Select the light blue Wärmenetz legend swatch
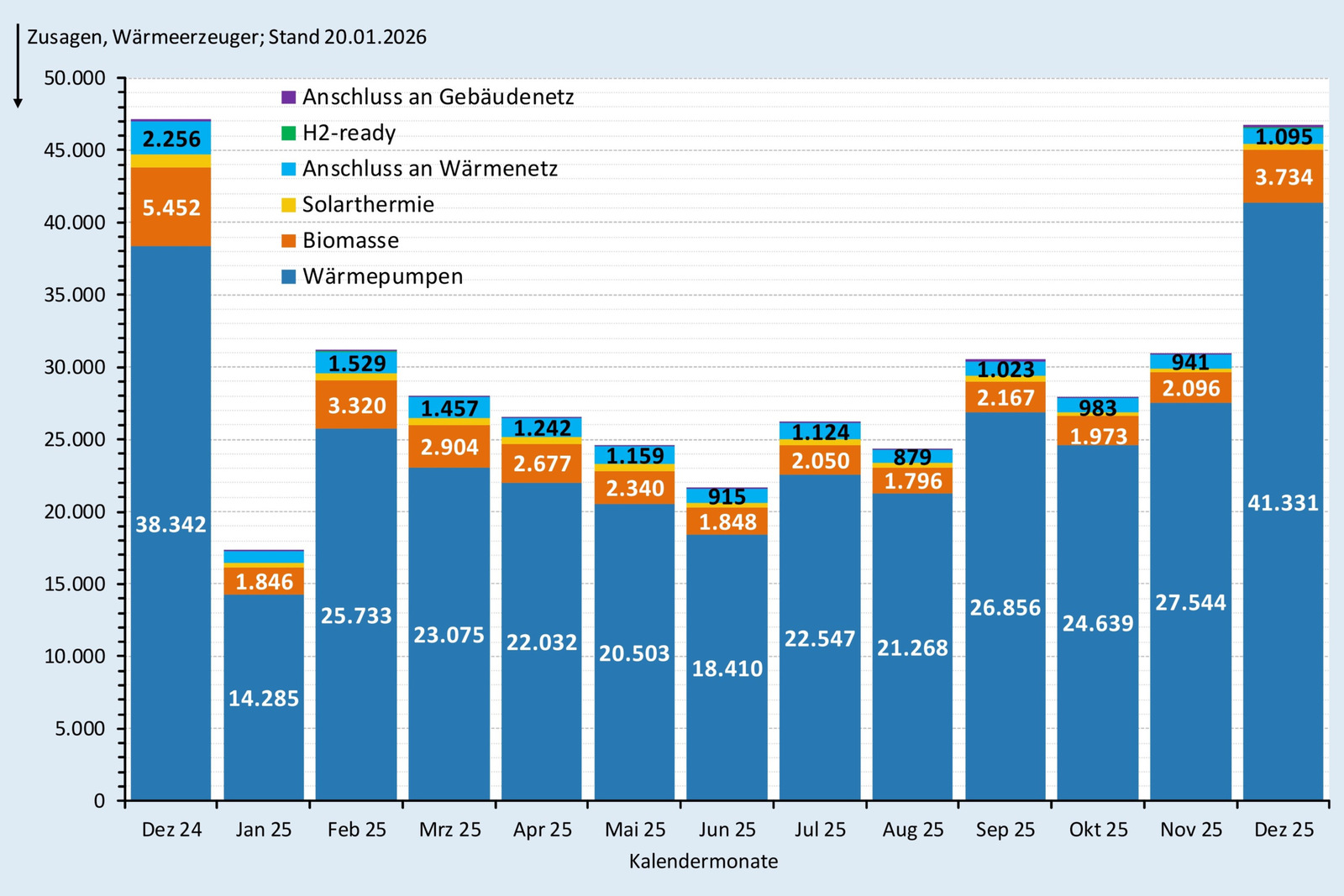The image size is (1344, 896). pyautogui.click(x=289, y=169)
